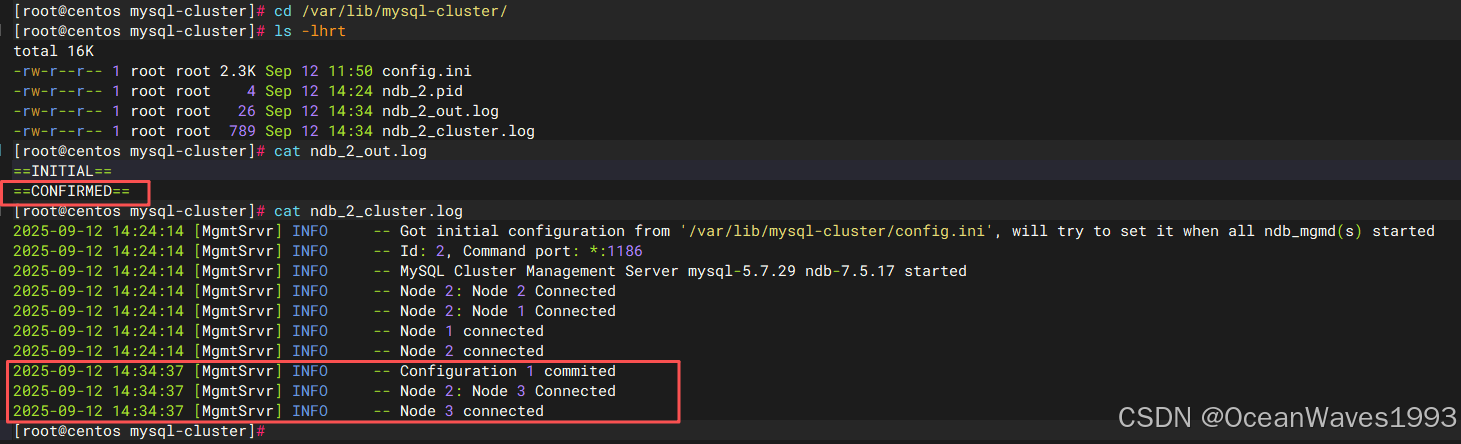Click the ==INITIAL== output line
The width and height of the screenshot is (1461, 444).
point(62,171)
